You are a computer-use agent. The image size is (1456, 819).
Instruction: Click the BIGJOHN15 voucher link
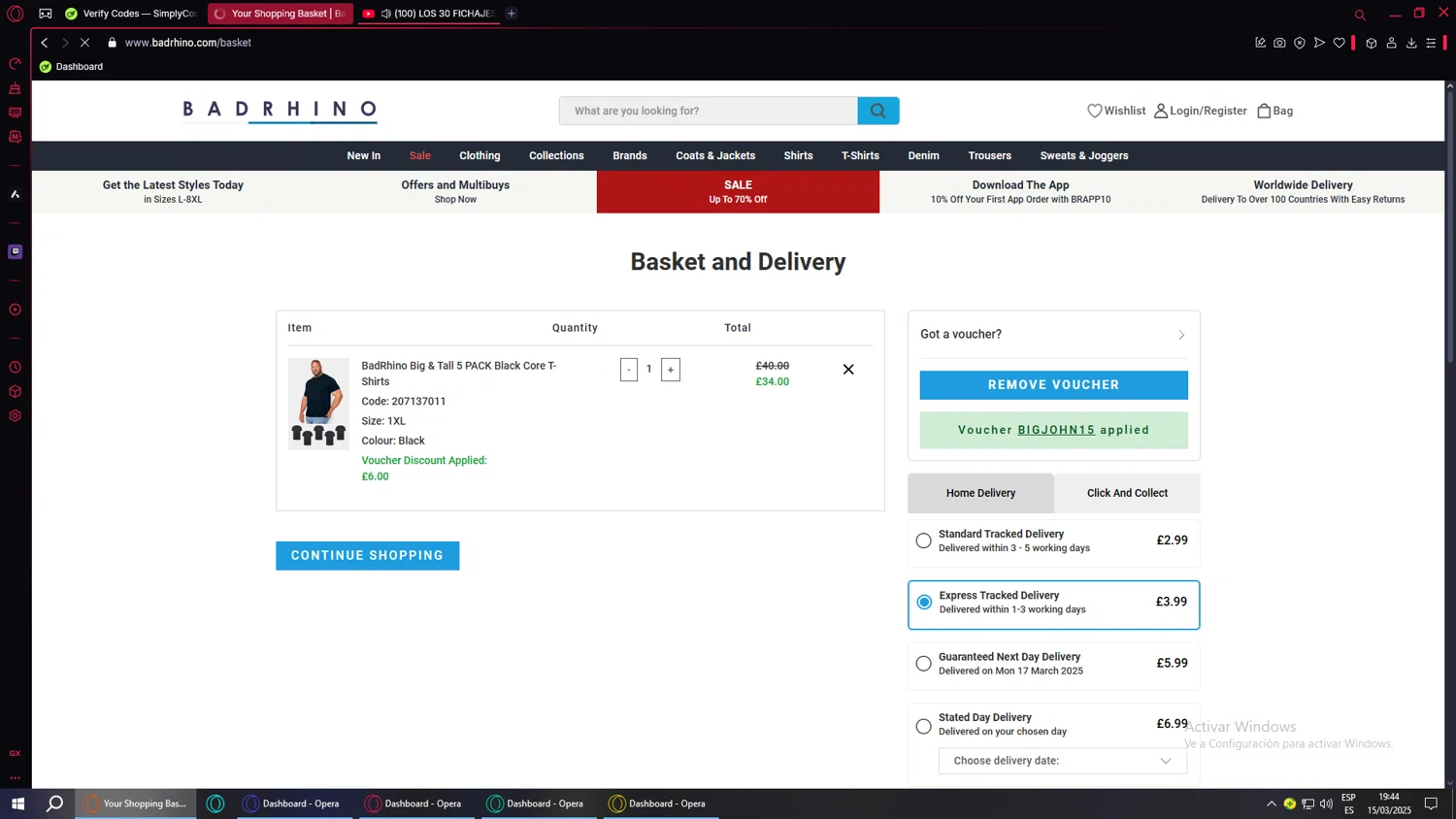coord(1056,430)
